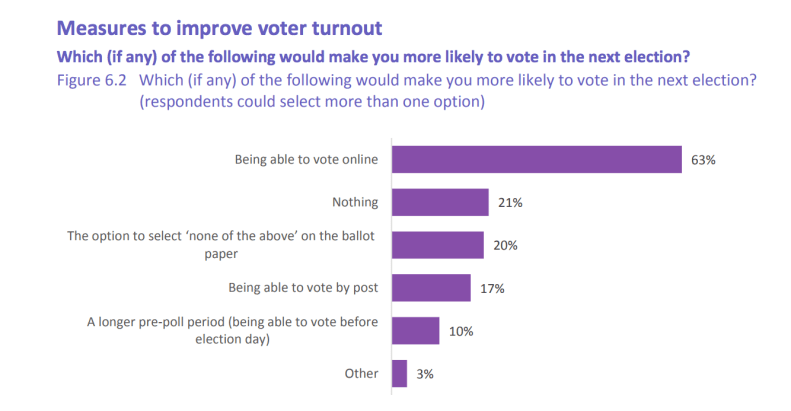791x411 pixels.
Task: Click the 'Nothing' category label
Action: [x=355, y=202]
